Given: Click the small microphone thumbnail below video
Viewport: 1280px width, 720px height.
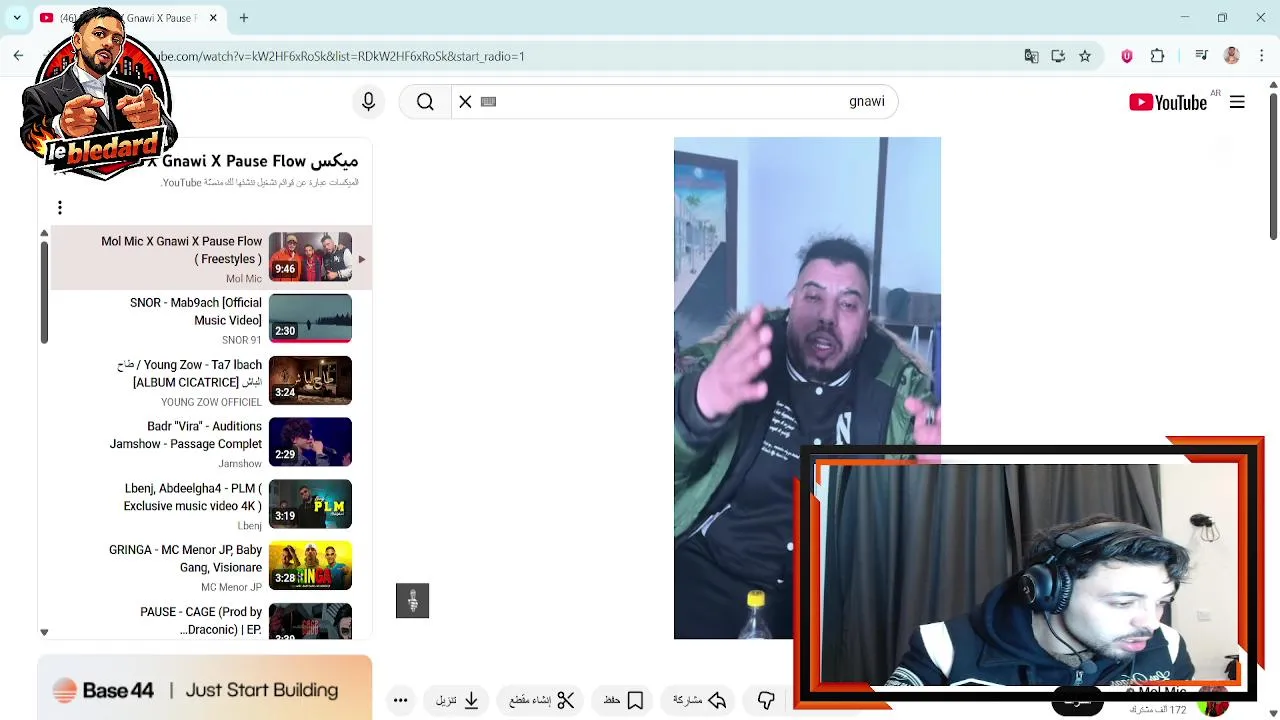Looking at the screenshot, I should point(412,600).
